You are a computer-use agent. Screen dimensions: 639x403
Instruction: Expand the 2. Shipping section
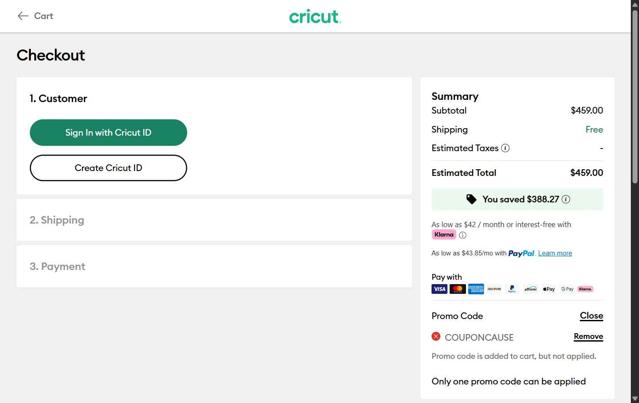[57, 220]
